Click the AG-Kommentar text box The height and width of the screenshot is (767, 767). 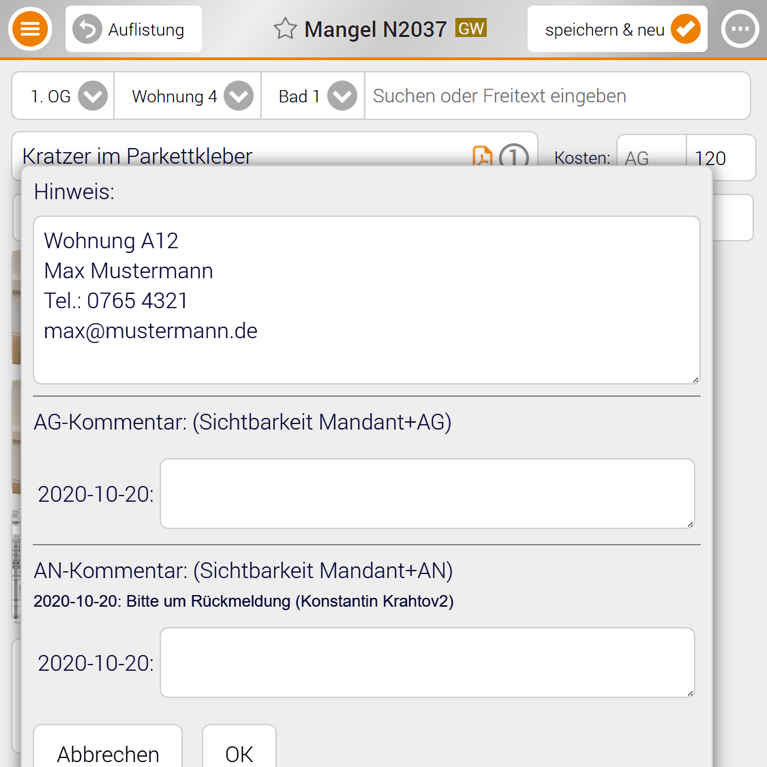click(x=427, y=493)
